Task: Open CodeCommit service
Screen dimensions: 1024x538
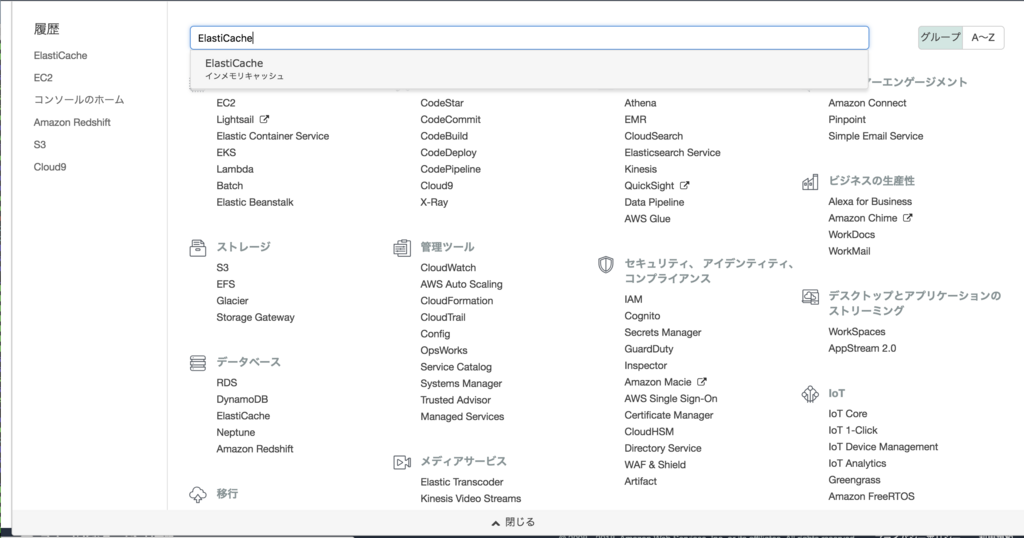Action: (451, 119)
